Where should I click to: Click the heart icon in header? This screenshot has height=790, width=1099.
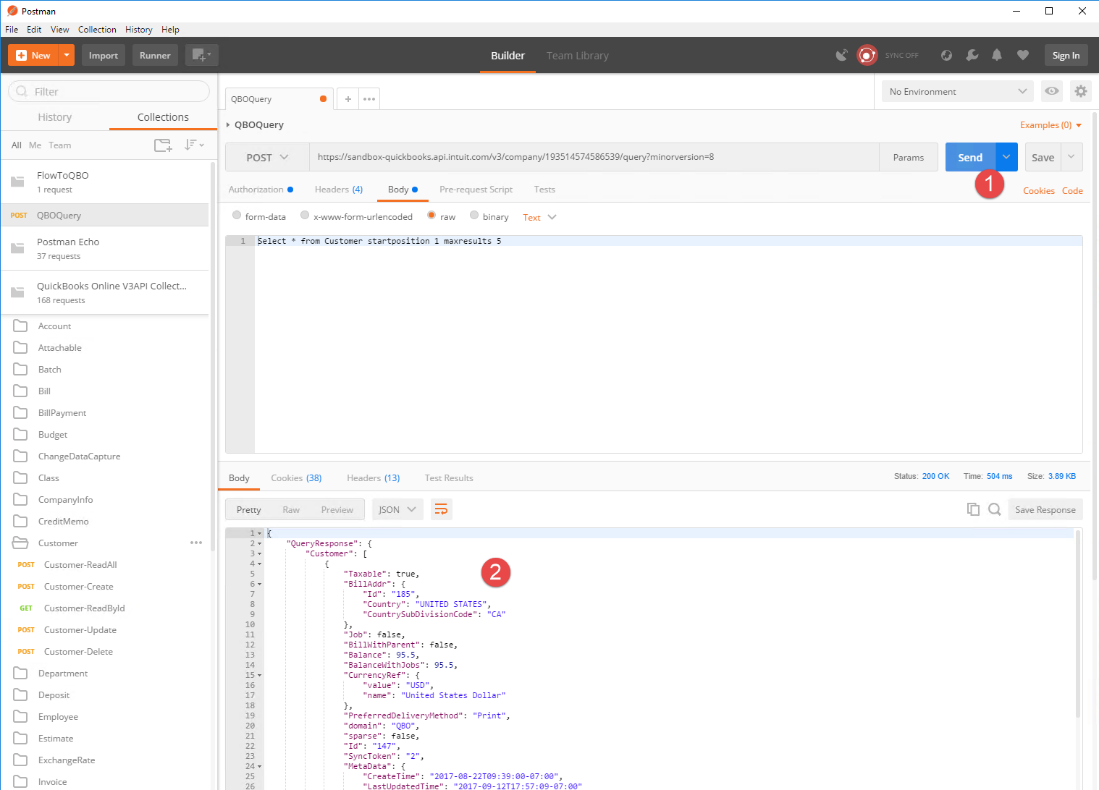pyautogui.click(x=1023, y=55)
